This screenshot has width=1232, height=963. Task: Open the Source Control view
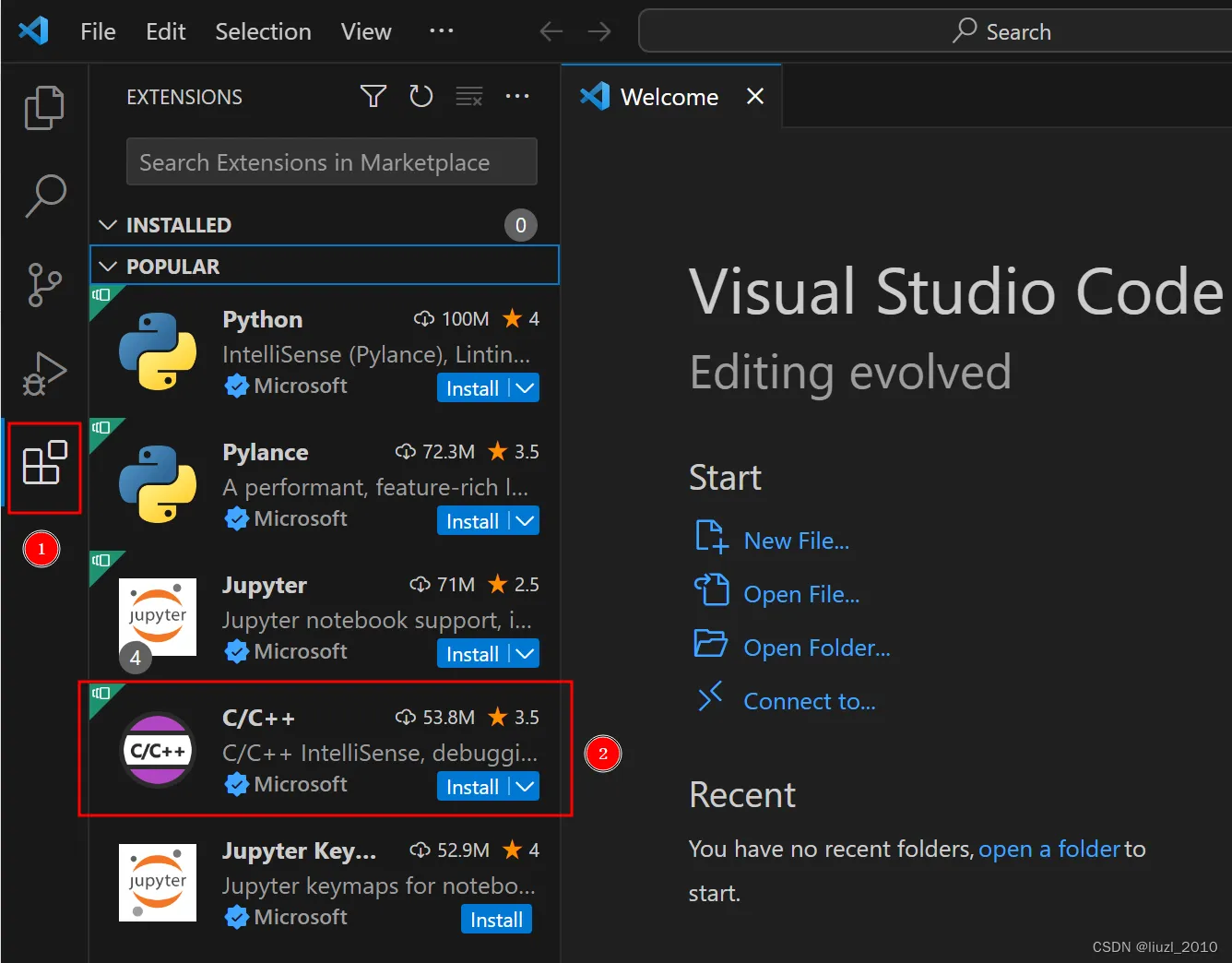click(x=44, y=284)
